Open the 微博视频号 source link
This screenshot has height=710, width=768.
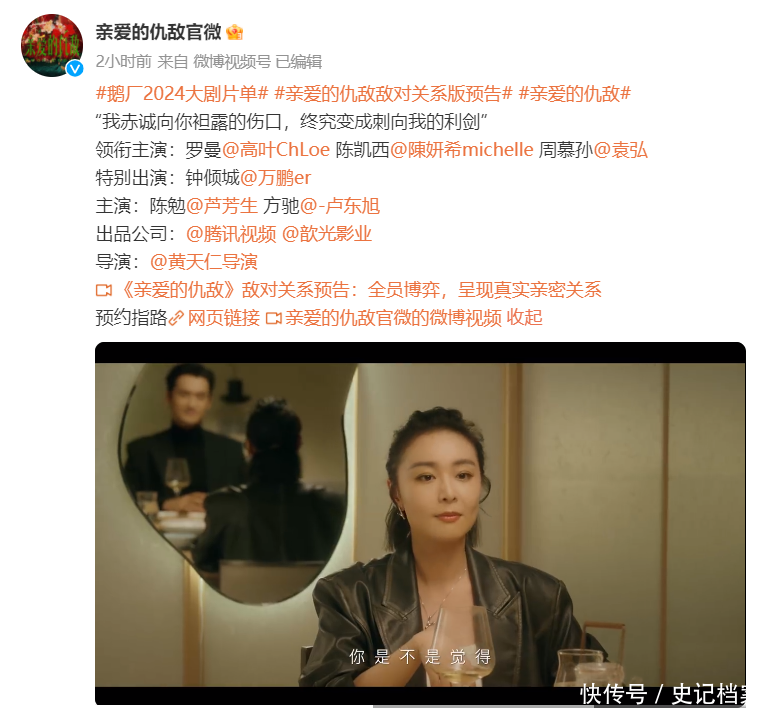coord(232,62)
